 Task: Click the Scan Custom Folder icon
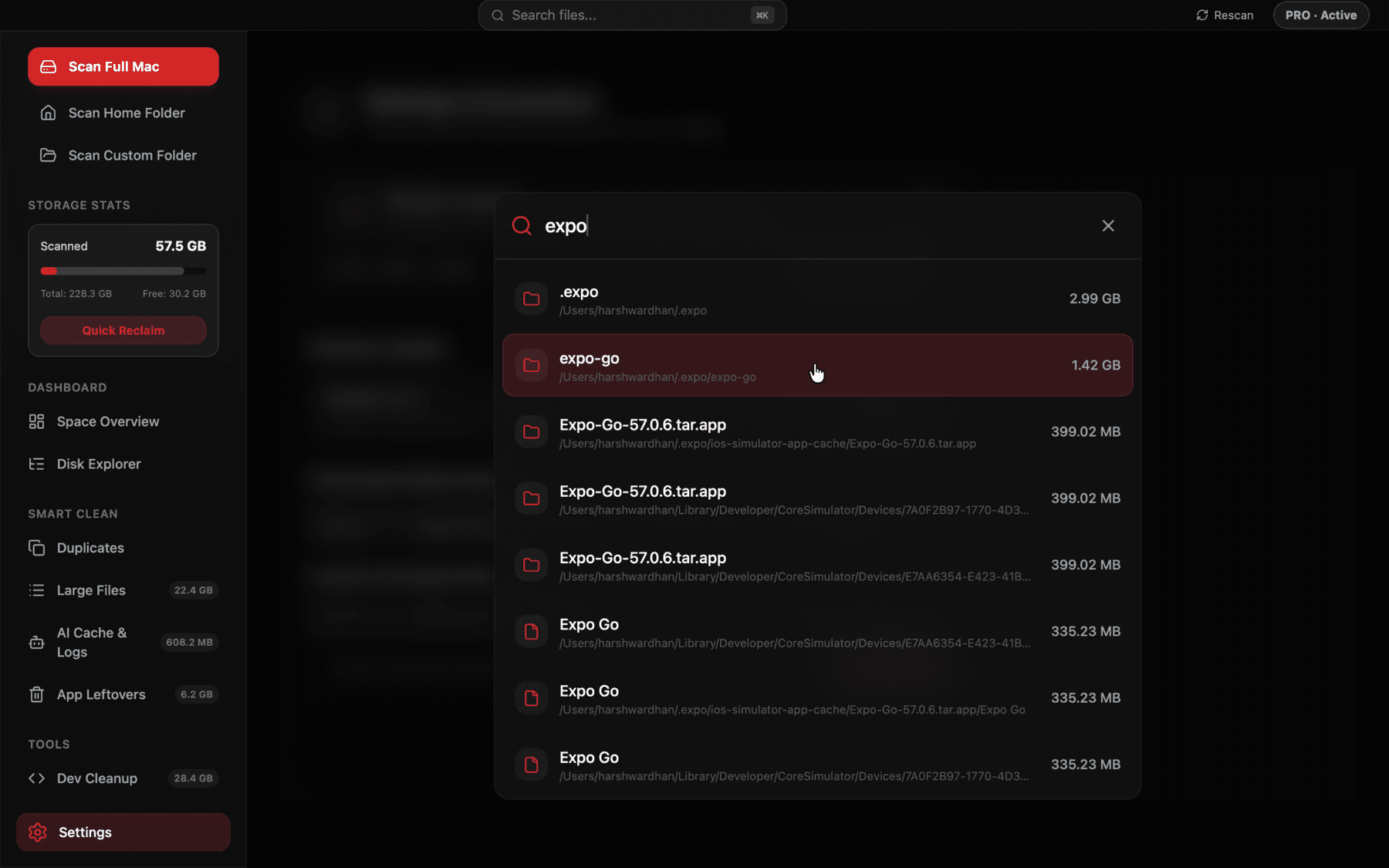(48, 155)
